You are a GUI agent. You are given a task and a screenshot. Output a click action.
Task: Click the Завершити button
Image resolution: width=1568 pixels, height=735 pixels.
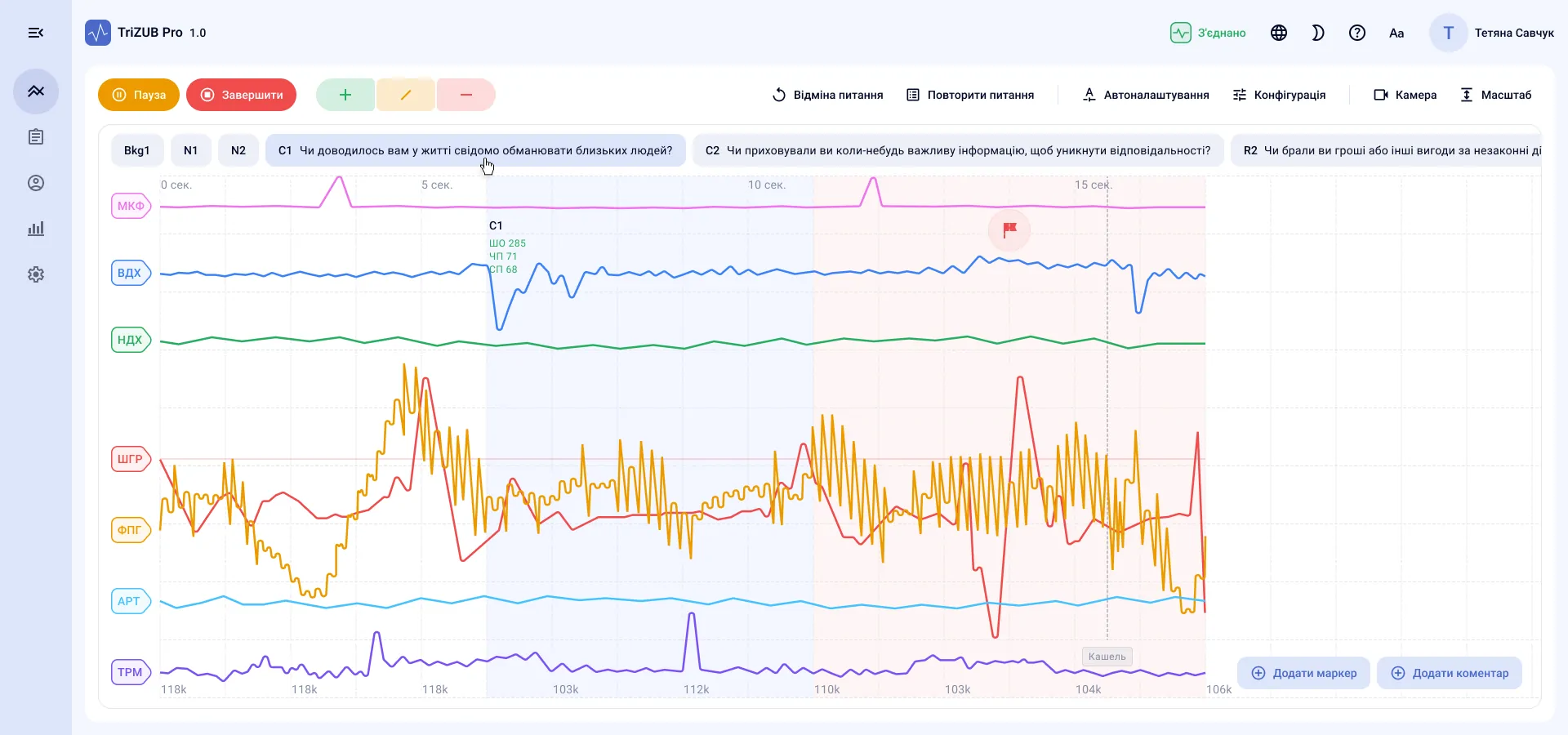click(x=241, y=95)
